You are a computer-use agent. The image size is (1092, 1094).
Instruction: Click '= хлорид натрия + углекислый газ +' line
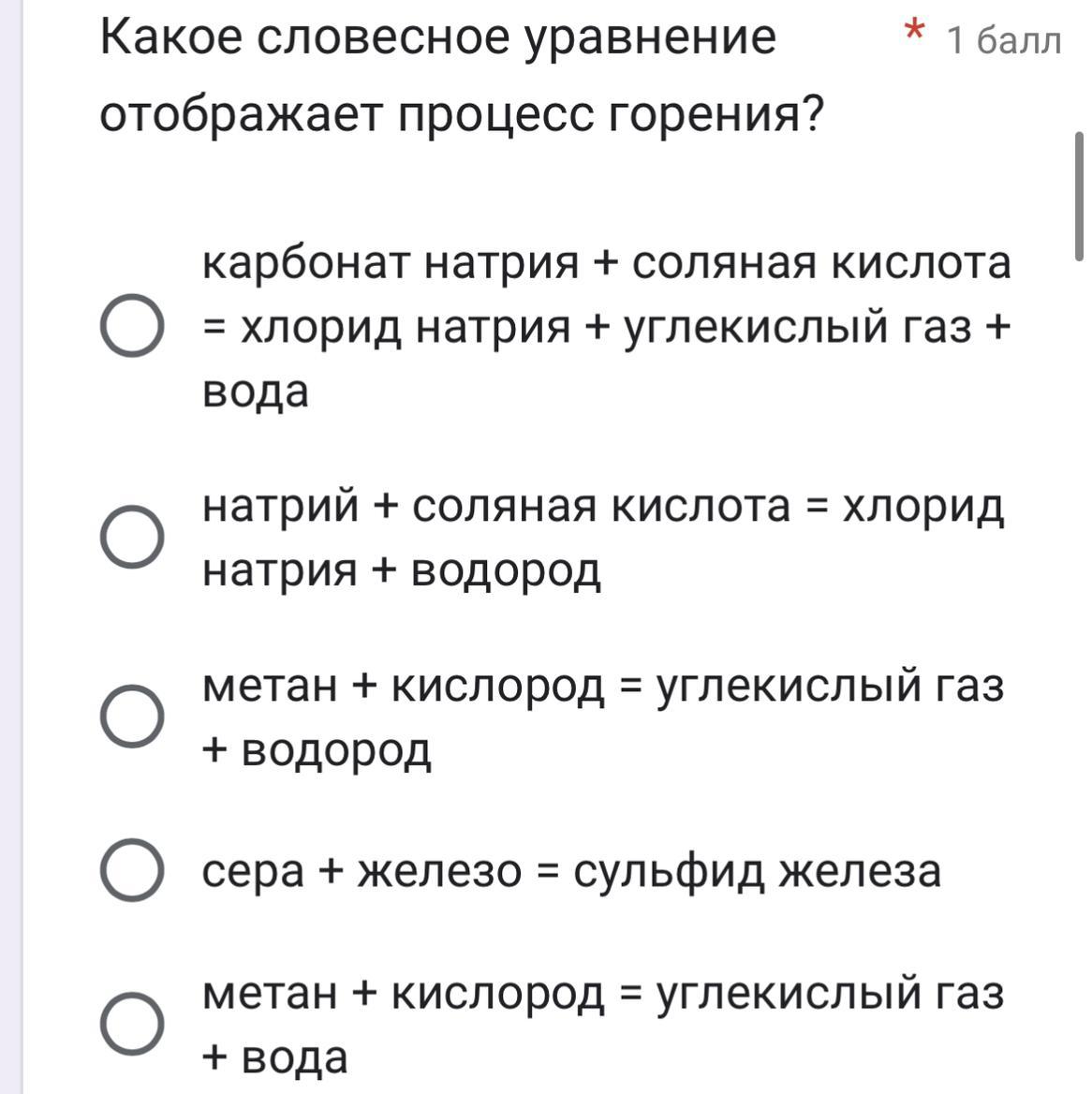point(606,327)
